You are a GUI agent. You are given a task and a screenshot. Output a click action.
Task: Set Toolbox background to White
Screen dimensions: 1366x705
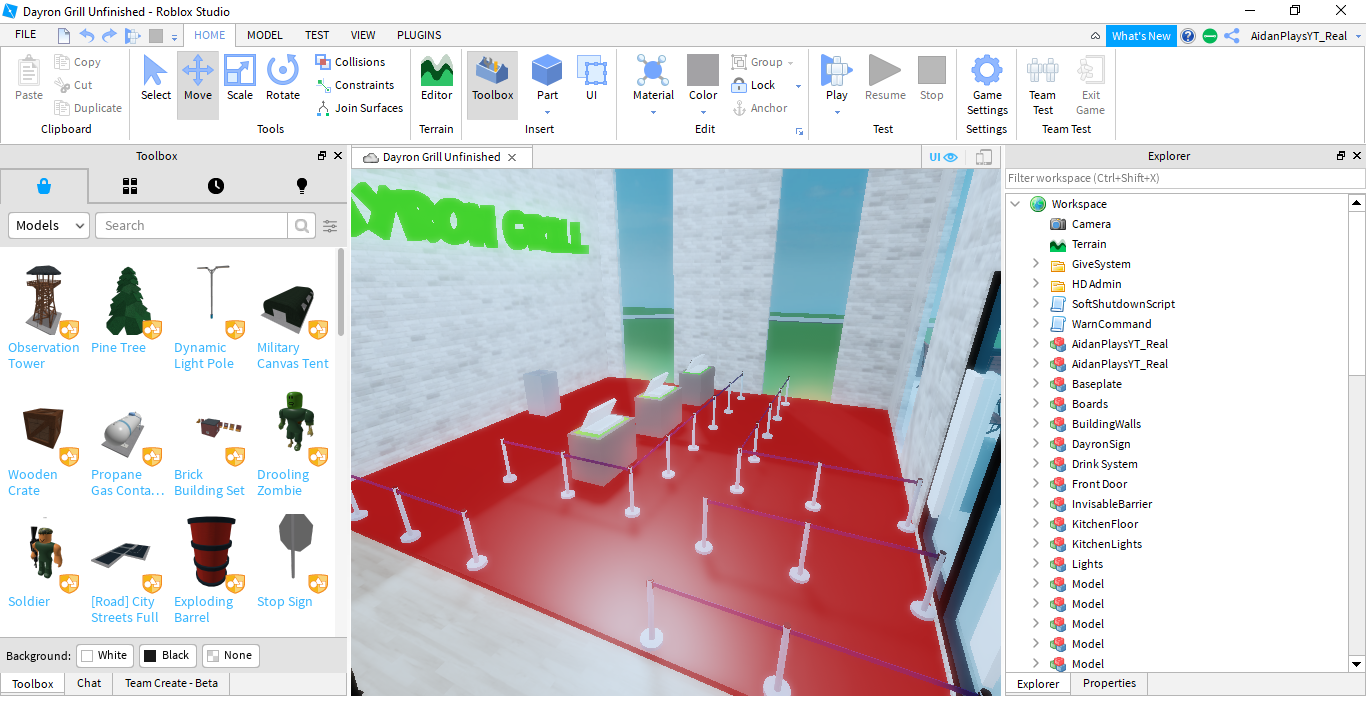tap(104, 656)
